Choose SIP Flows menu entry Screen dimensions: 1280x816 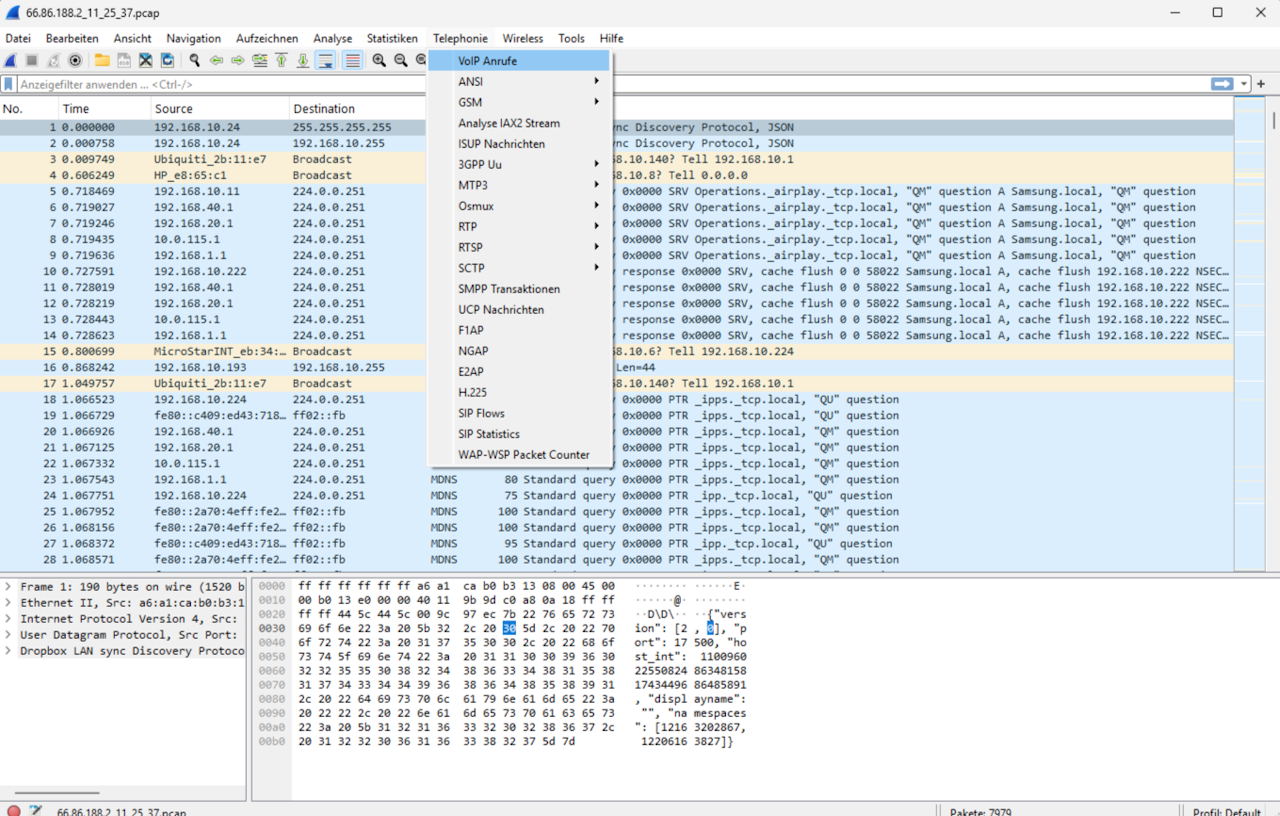pyautogui.click(x=481, y=413)
